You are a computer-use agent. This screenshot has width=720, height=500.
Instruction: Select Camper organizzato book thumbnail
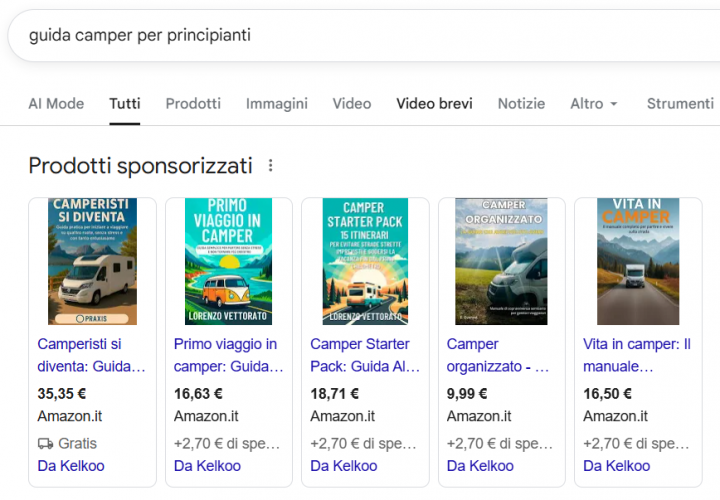(x=501, y=261)
